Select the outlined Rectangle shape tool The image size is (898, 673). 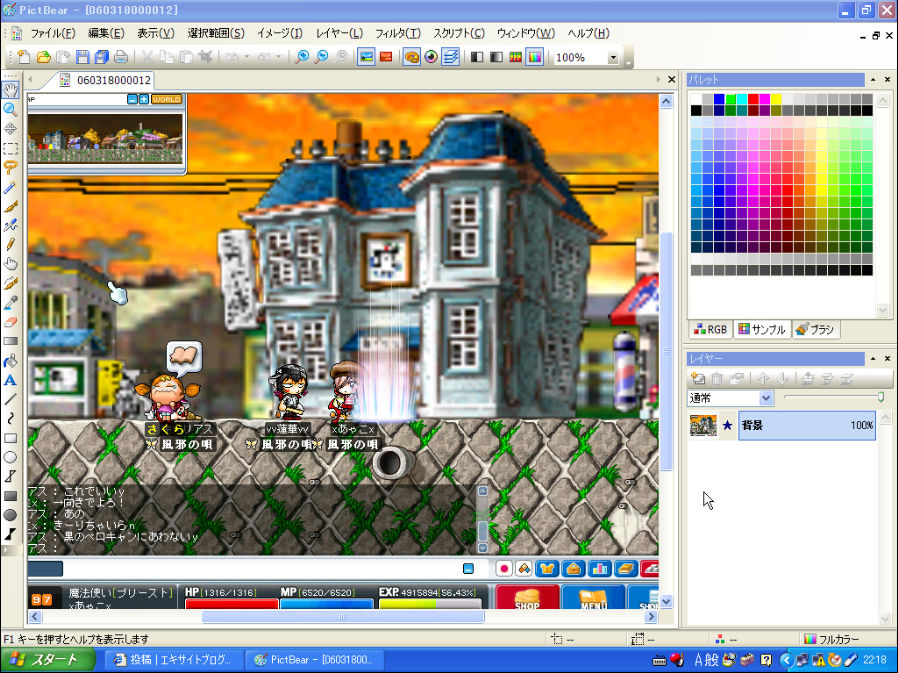point(10,438)
